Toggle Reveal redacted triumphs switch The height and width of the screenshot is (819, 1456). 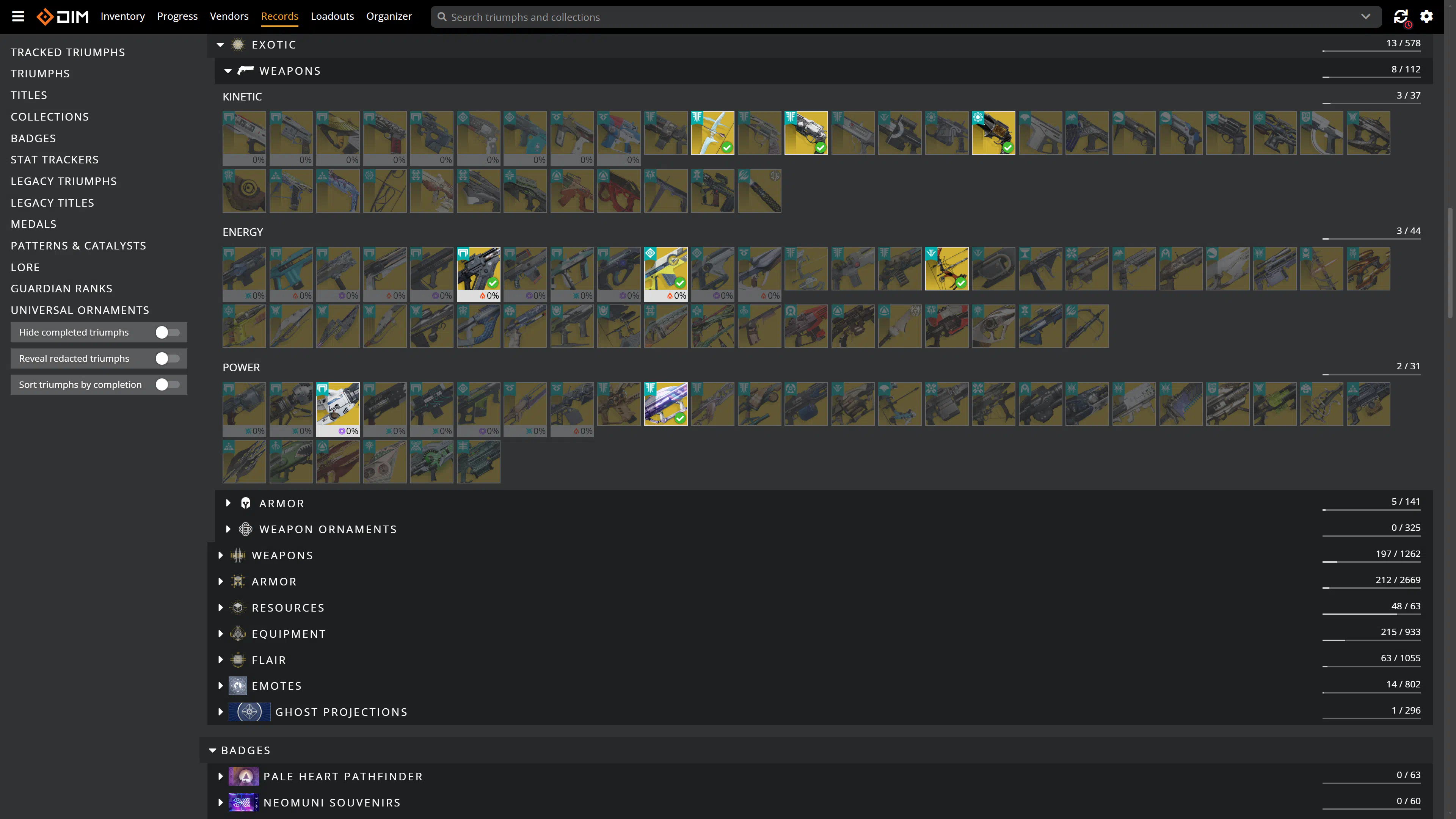[x=167, y=358]
